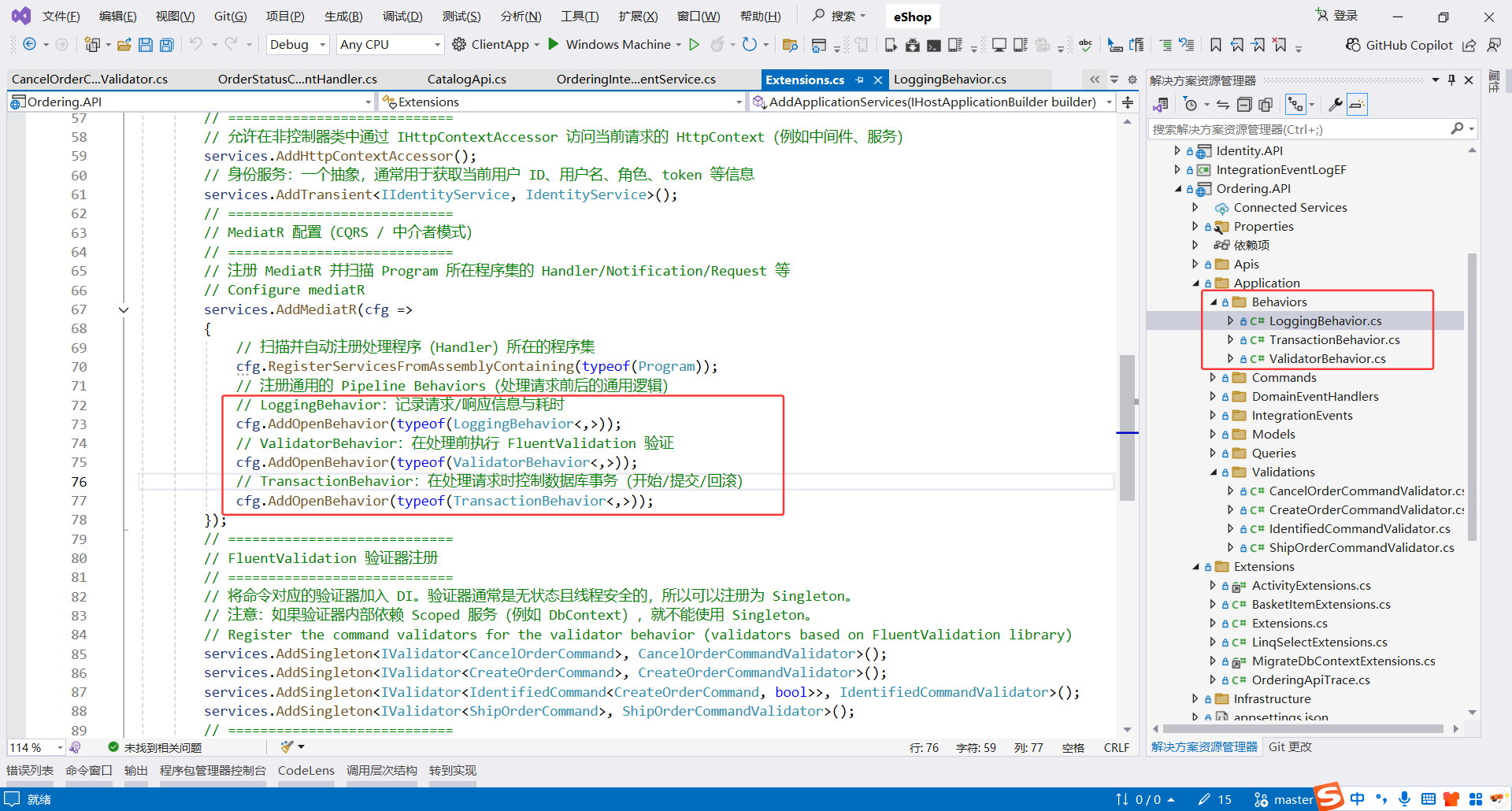The image size is (1512, 811).
Task: Switch to Solution Explorer views icon
Action: (x=1161, y=105)
